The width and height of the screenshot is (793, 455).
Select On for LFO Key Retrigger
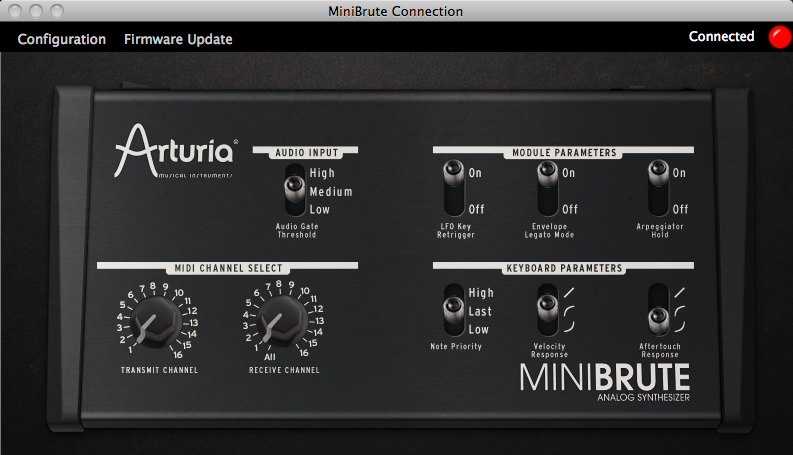(475, 173)
